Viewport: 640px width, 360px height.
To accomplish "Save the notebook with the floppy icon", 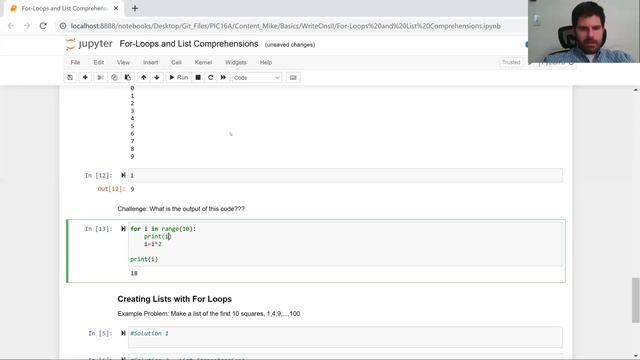I will 70,78.
